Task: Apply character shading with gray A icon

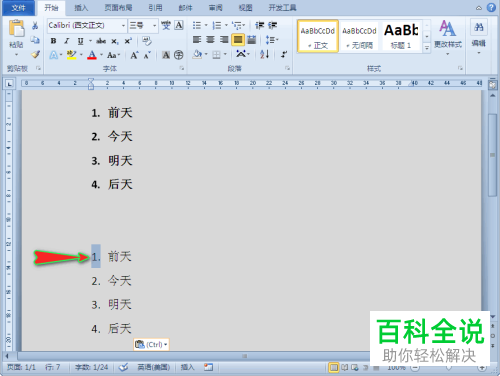Action: (x=166, y=55)
